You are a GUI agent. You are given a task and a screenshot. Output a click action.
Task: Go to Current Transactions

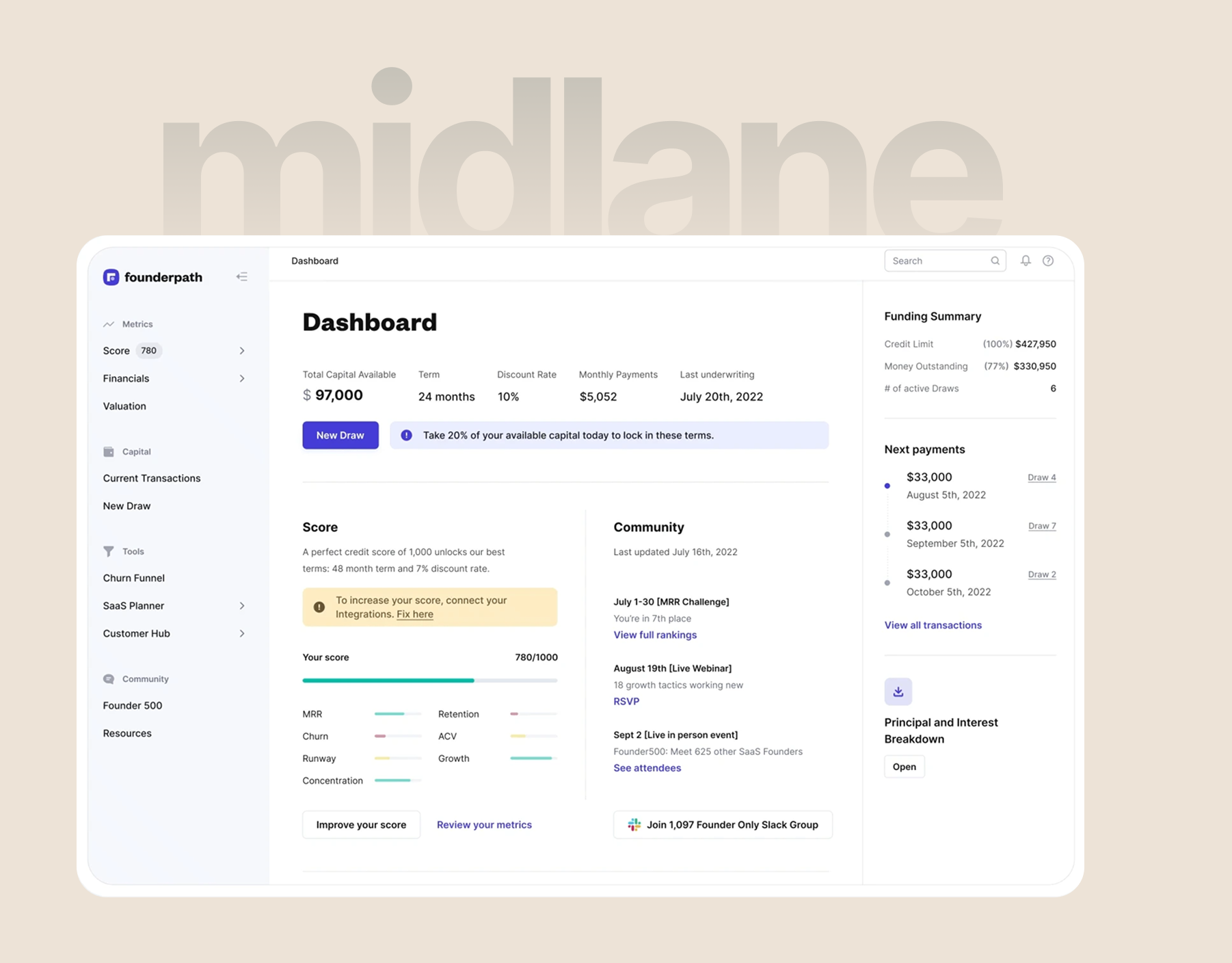pyautogui.click(x=152, y=478)
